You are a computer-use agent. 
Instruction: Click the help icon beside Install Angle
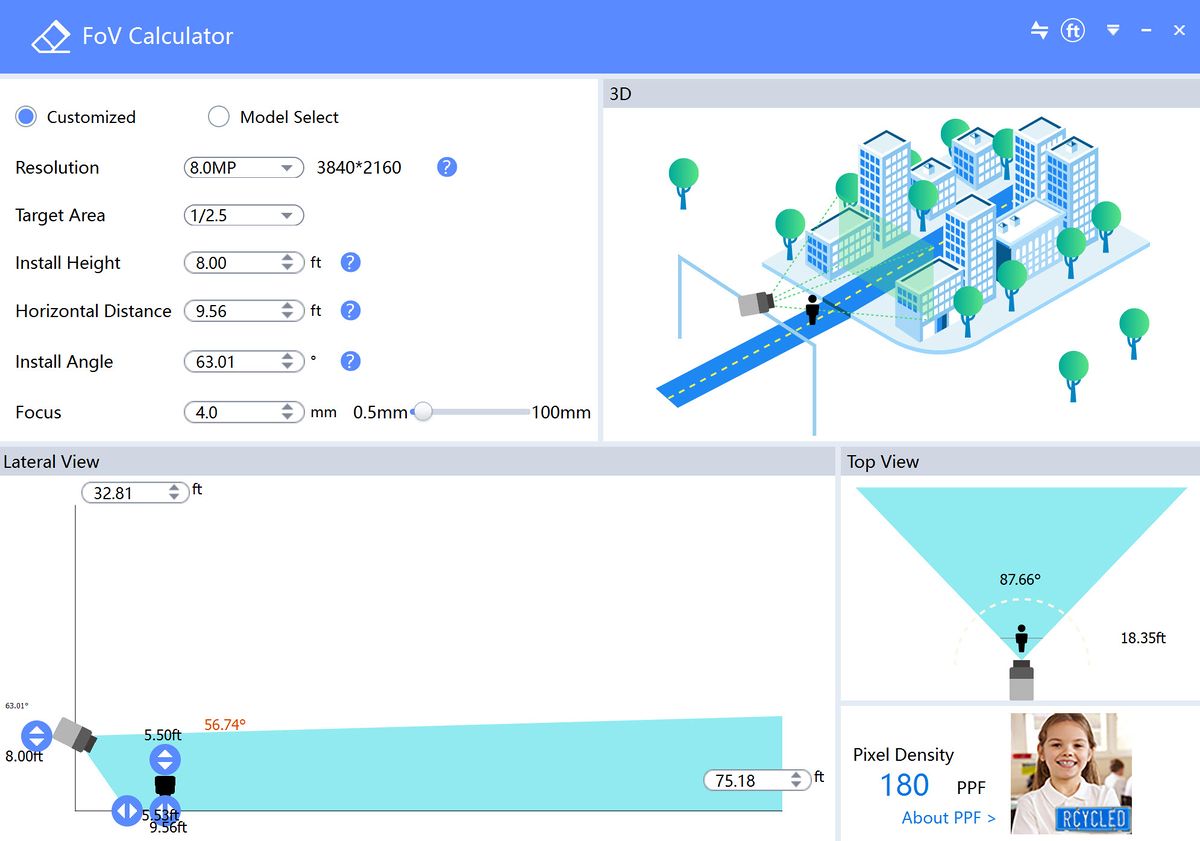coord(350,361)
